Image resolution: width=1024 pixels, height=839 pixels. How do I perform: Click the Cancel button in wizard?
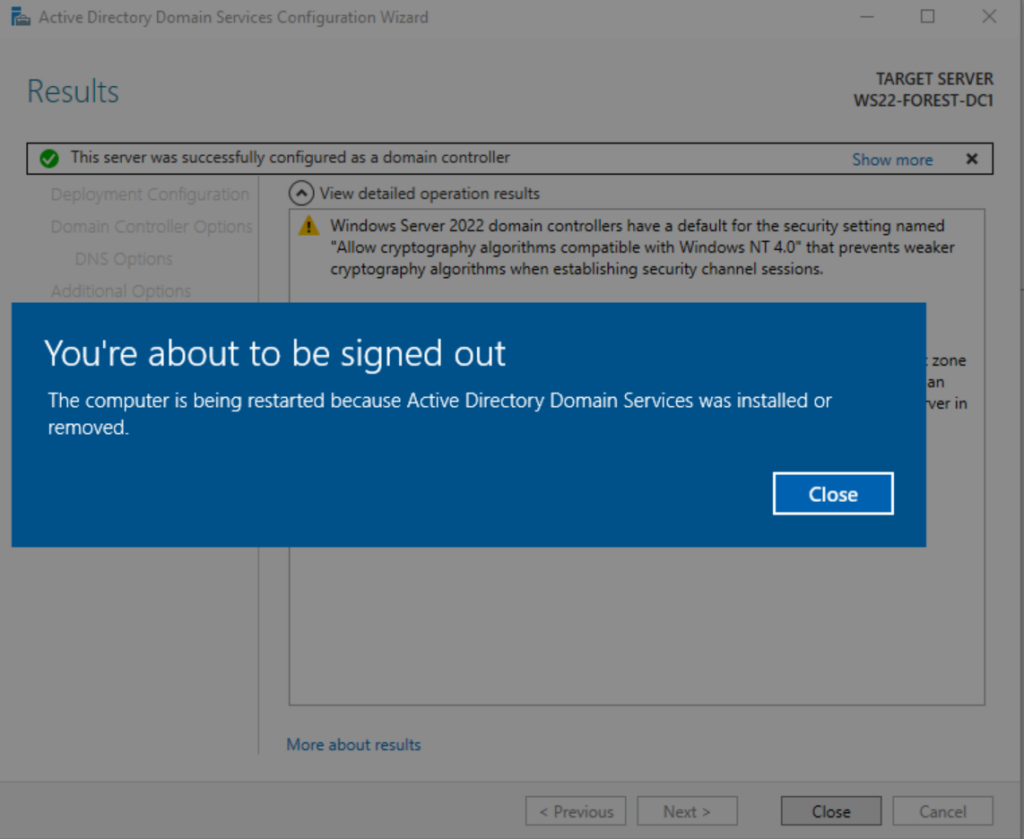[x=942, y=811]
